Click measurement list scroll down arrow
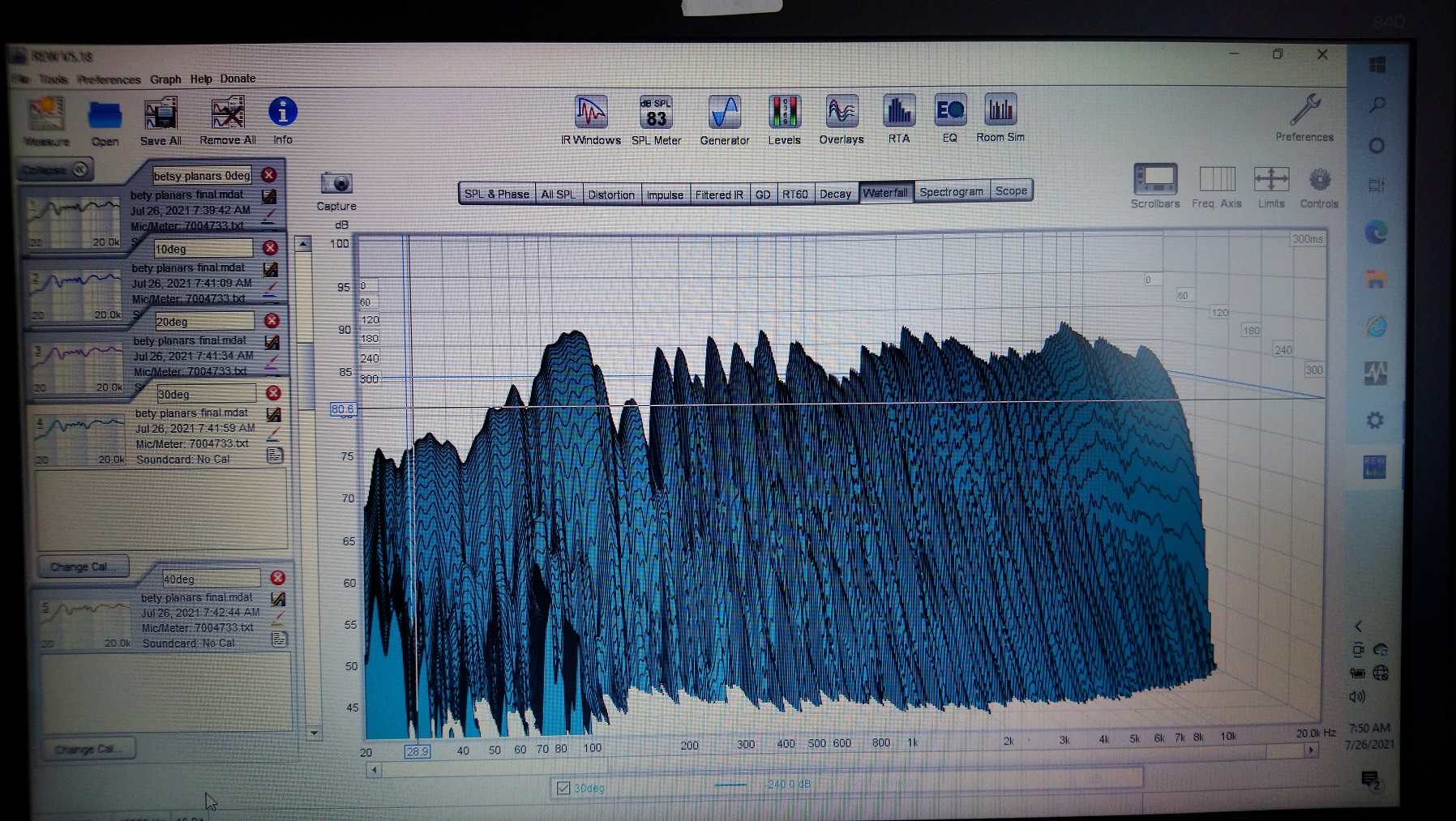 314,733
